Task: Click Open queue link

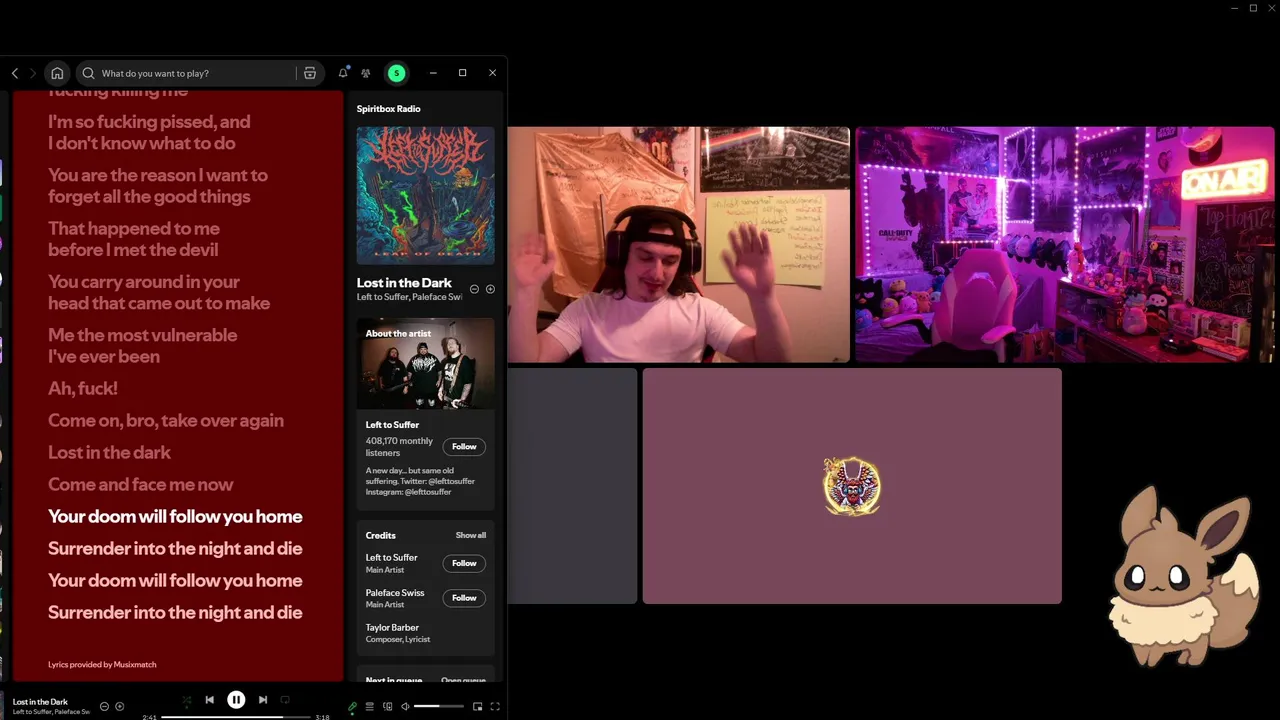Action: 463,681
